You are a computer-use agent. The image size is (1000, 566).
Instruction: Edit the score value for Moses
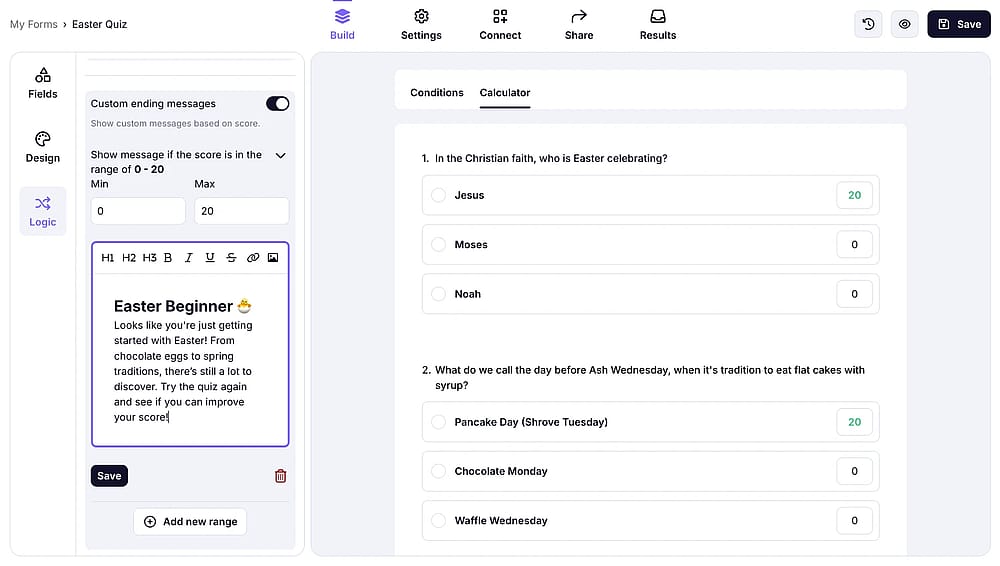[854, 244]
